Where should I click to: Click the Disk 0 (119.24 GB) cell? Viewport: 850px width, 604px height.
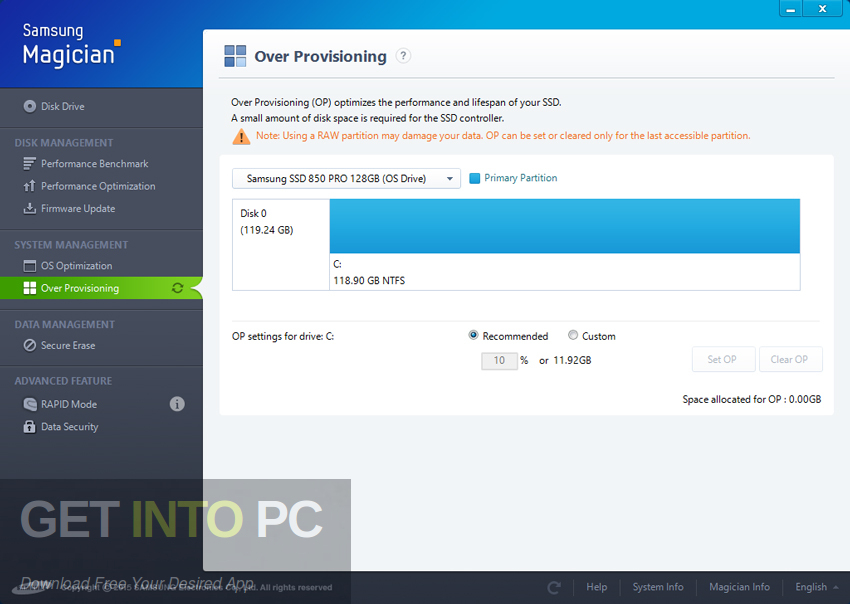click(x=281, y=245)
